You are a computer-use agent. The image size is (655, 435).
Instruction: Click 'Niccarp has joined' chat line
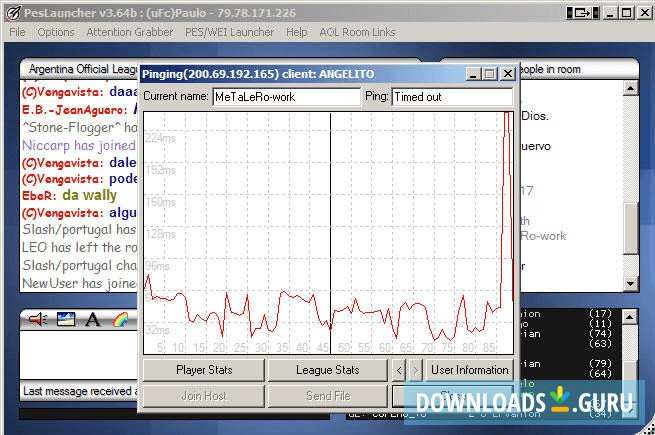[79, 145]
